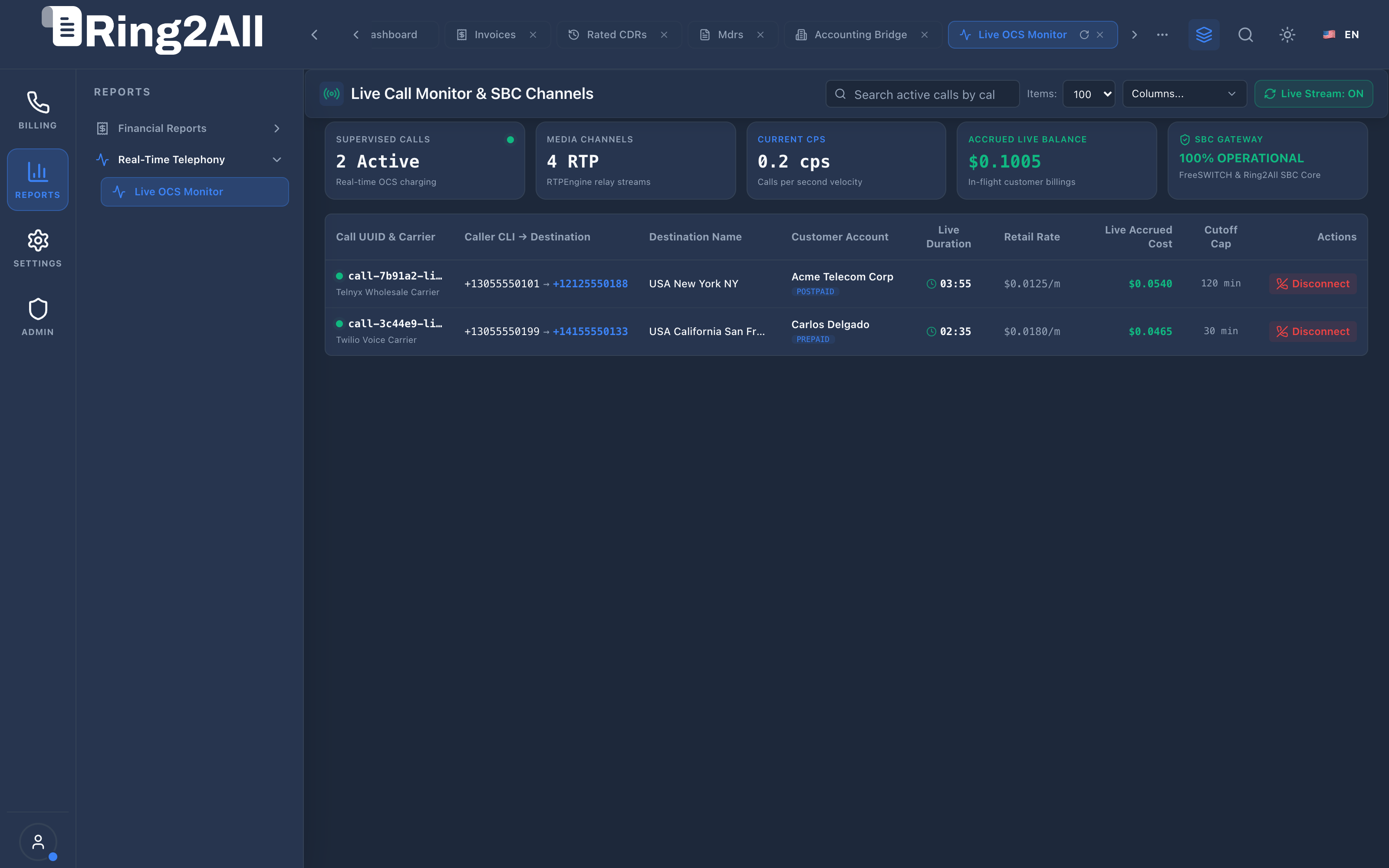The image size is (1389, 868).
Task: Open the user profile avatar
Action: pyautogui.click(x=38, y=842)
